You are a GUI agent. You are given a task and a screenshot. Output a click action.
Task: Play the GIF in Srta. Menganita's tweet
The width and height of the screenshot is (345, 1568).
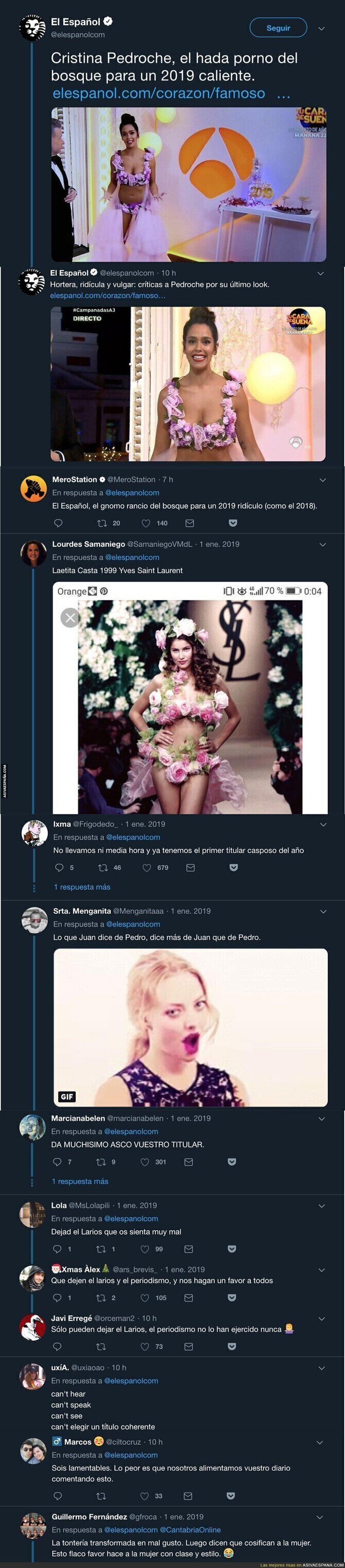pos(190,1027)
